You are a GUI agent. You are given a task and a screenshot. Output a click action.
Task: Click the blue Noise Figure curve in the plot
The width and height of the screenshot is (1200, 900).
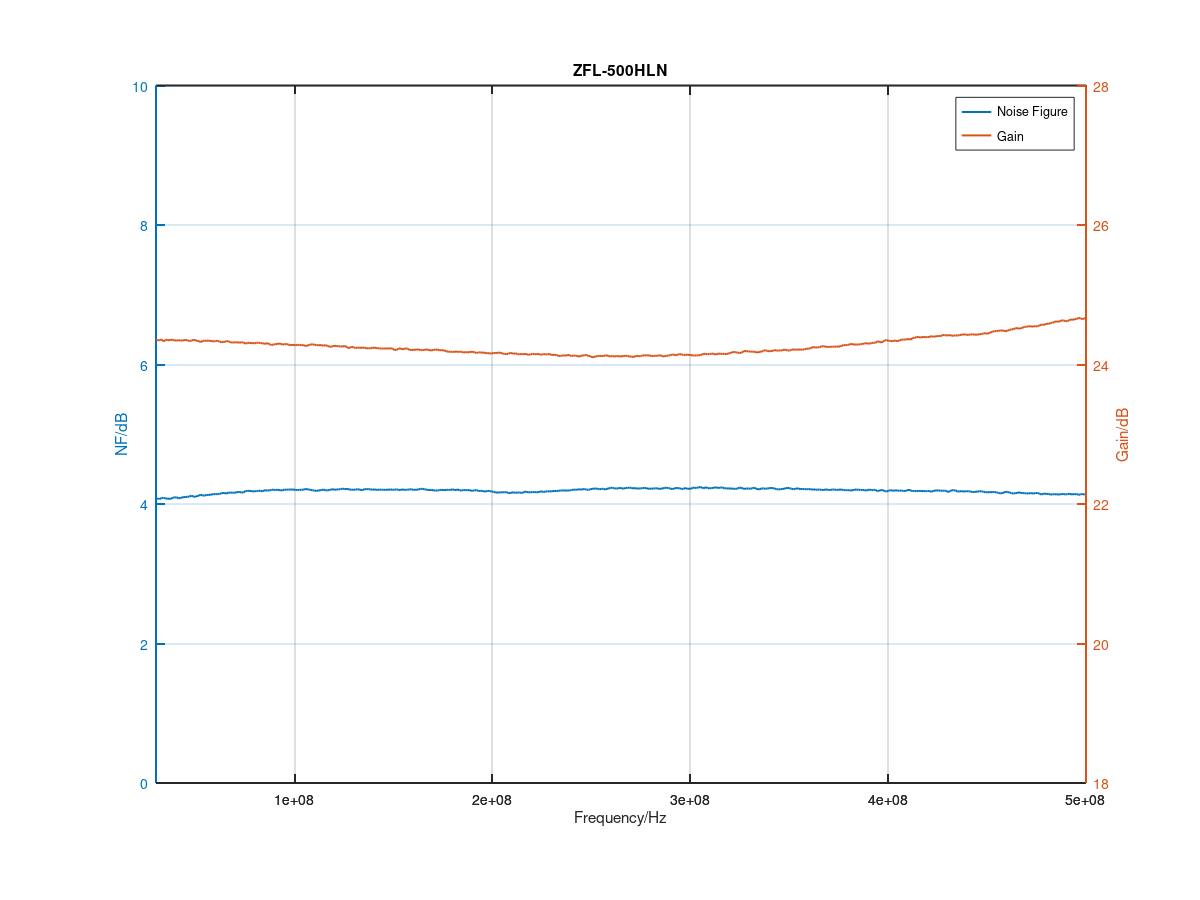coord(620,488)
